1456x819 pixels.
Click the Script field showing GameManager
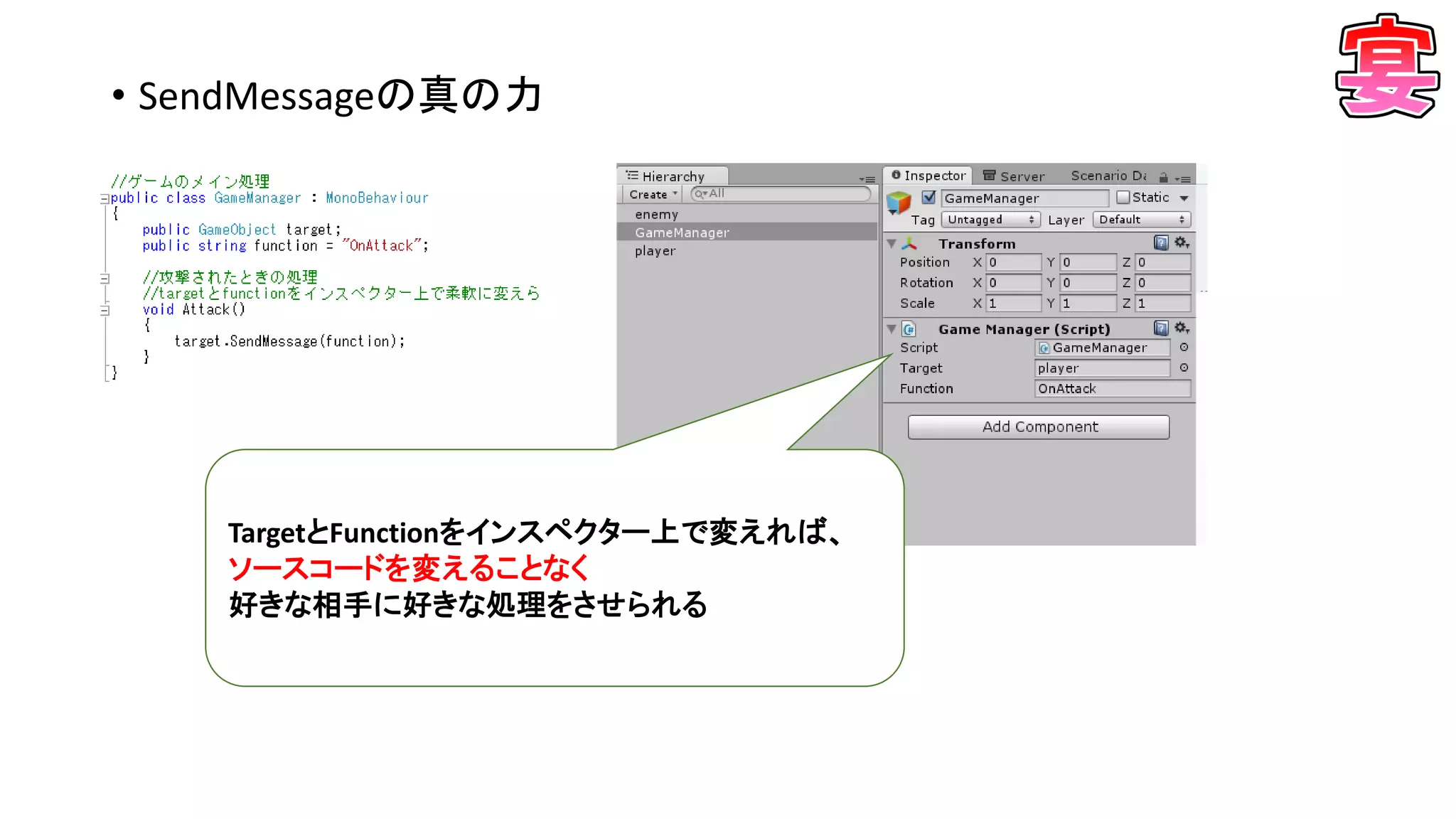coord(1102,348)
